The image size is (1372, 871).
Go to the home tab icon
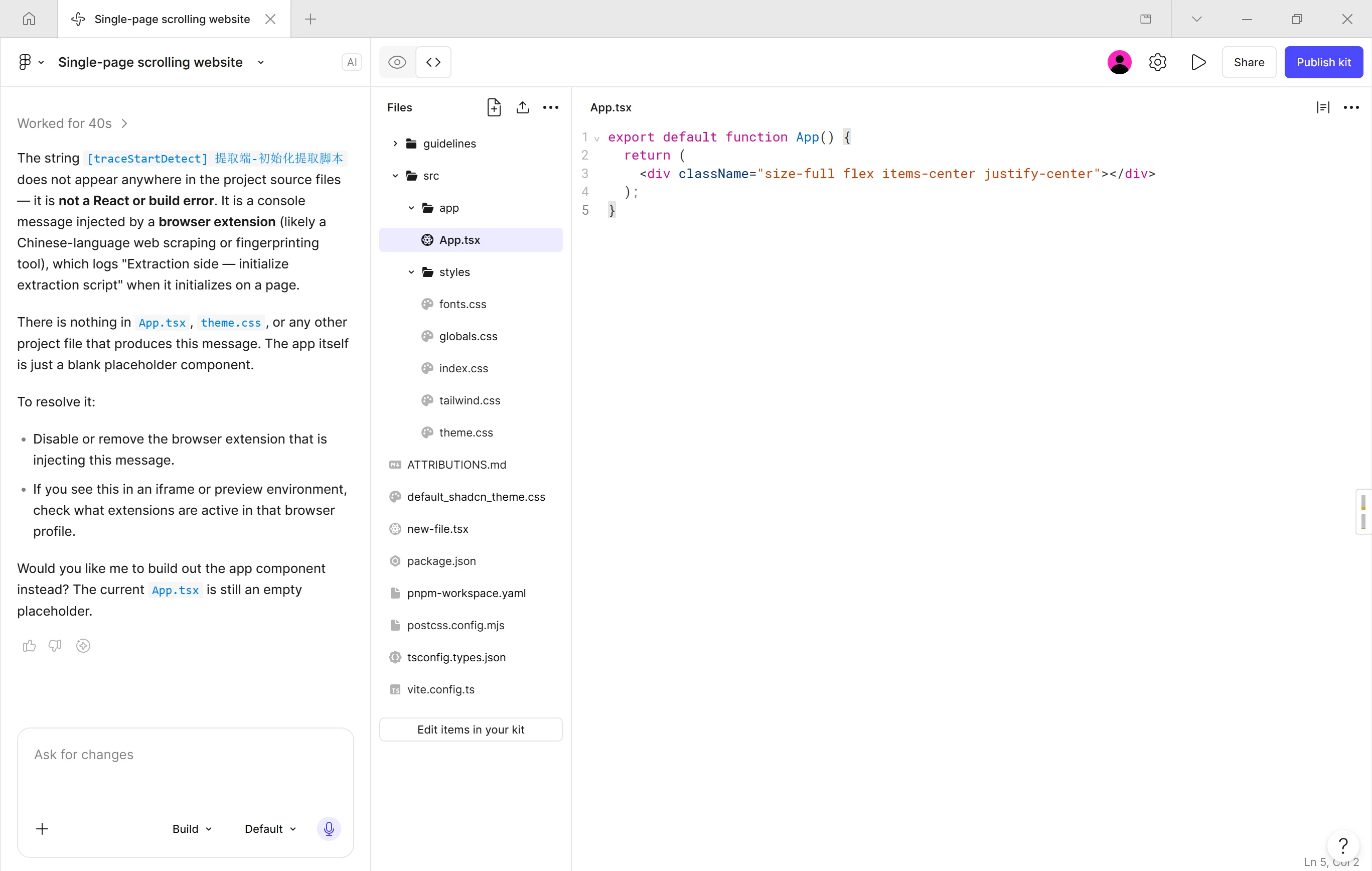coord(29,19)
